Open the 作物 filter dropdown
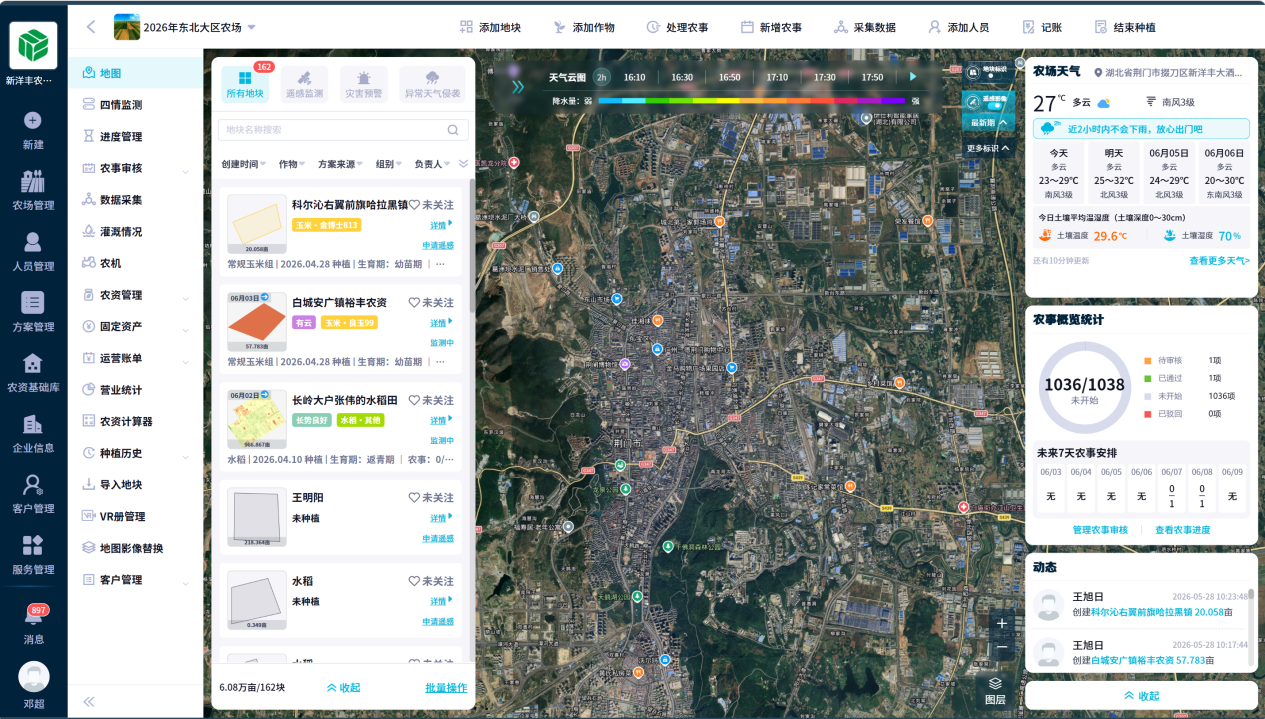 [292, 163]
